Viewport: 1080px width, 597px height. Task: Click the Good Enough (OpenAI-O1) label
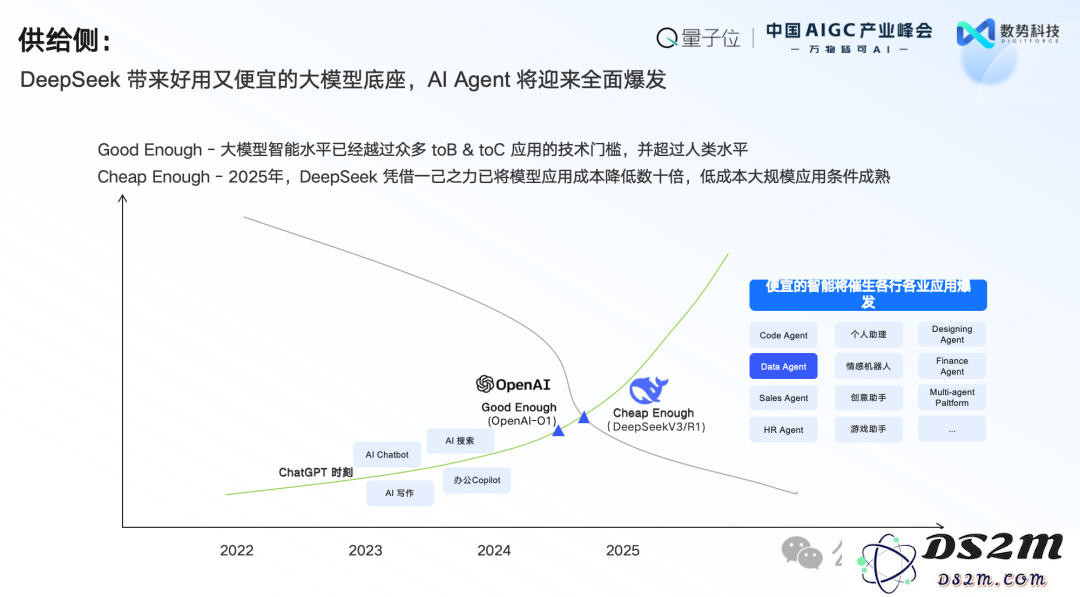519,414
